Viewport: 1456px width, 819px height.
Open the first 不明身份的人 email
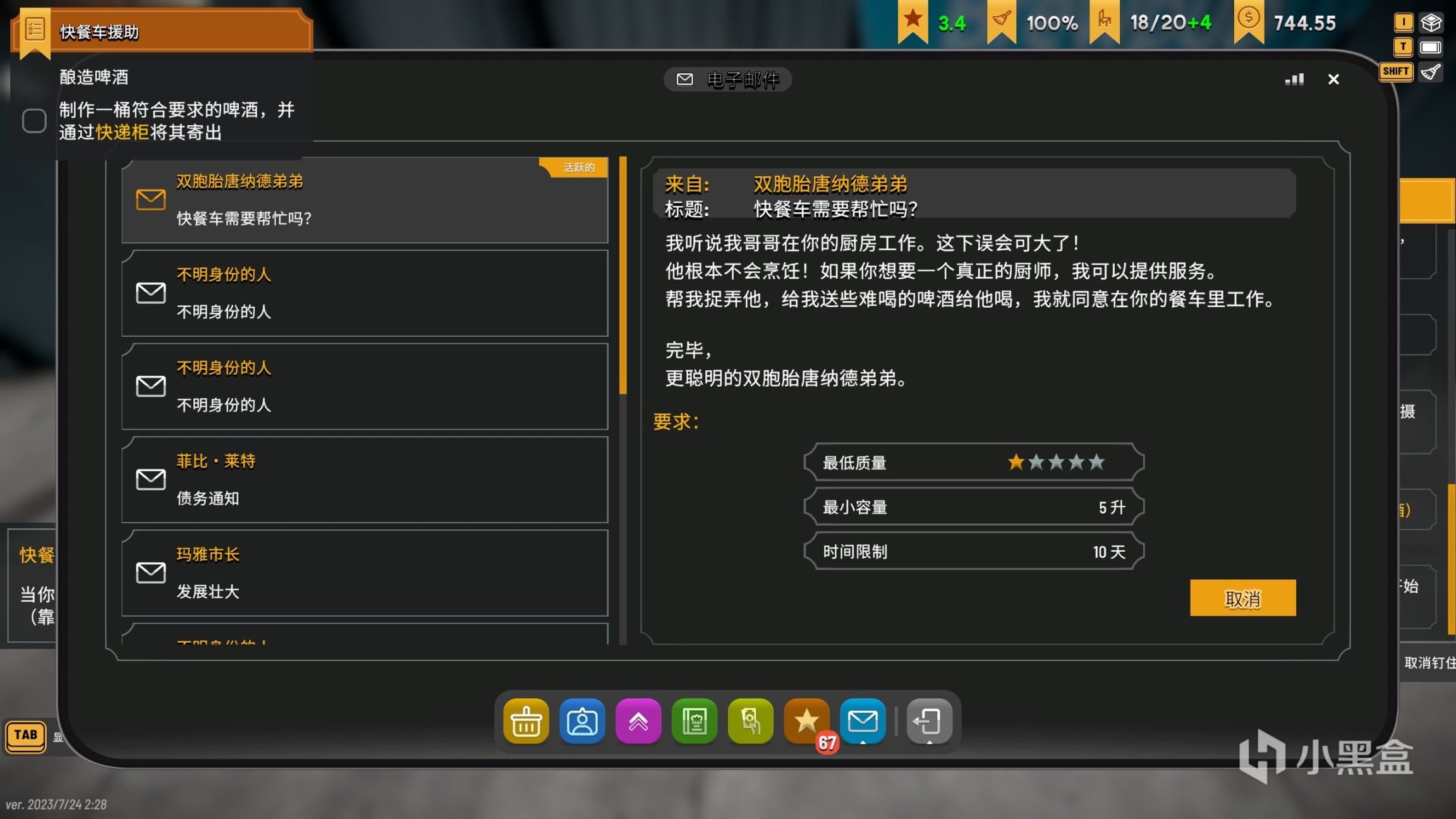click(x=365, y=293)
